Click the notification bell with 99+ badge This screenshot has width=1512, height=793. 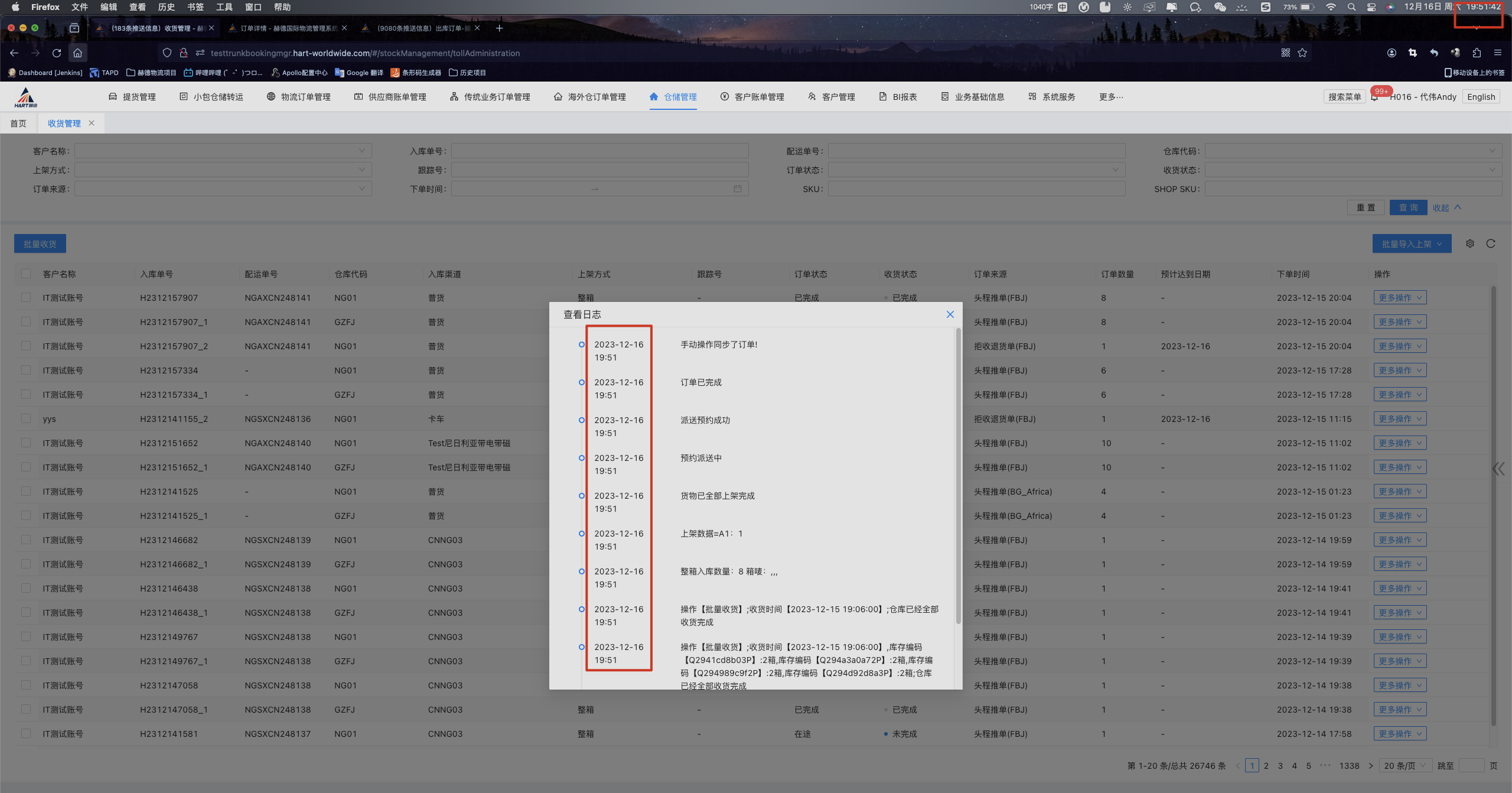(1375, 97)
